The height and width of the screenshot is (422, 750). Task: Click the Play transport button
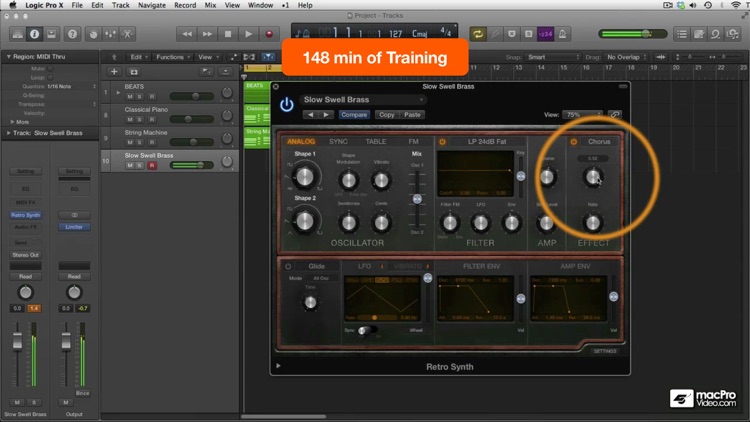click(248, 34)
